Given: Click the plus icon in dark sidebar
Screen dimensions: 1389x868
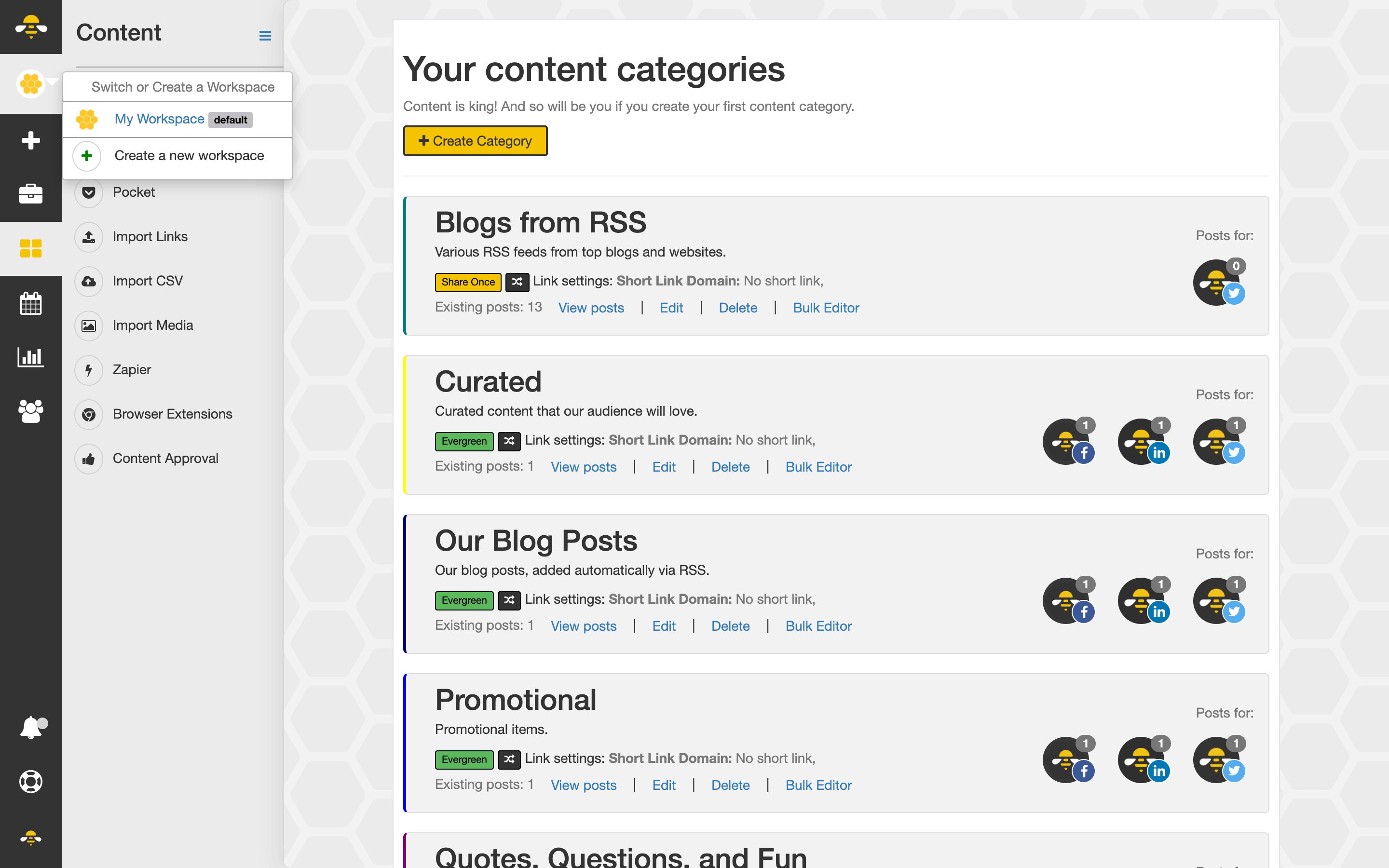Looking at the screenshot, I should (30, 140).
